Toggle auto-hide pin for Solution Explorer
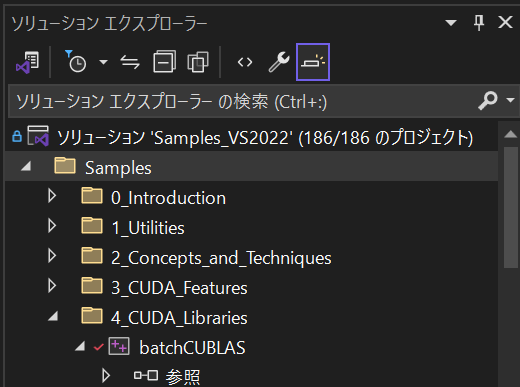520x387 pixels. [479, 23]
